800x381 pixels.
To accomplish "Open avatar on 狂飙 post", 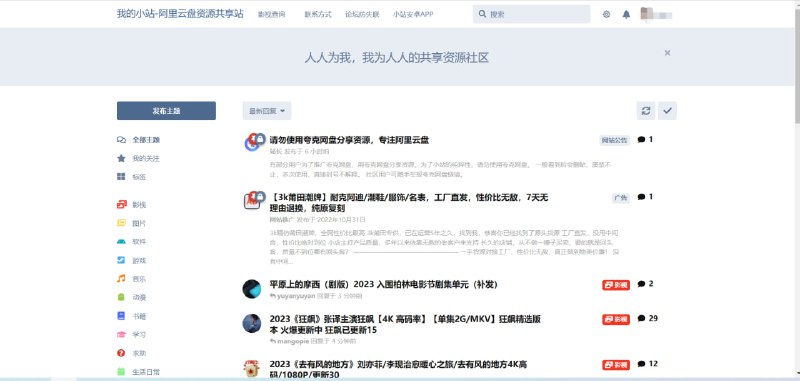I will point(252,323).
